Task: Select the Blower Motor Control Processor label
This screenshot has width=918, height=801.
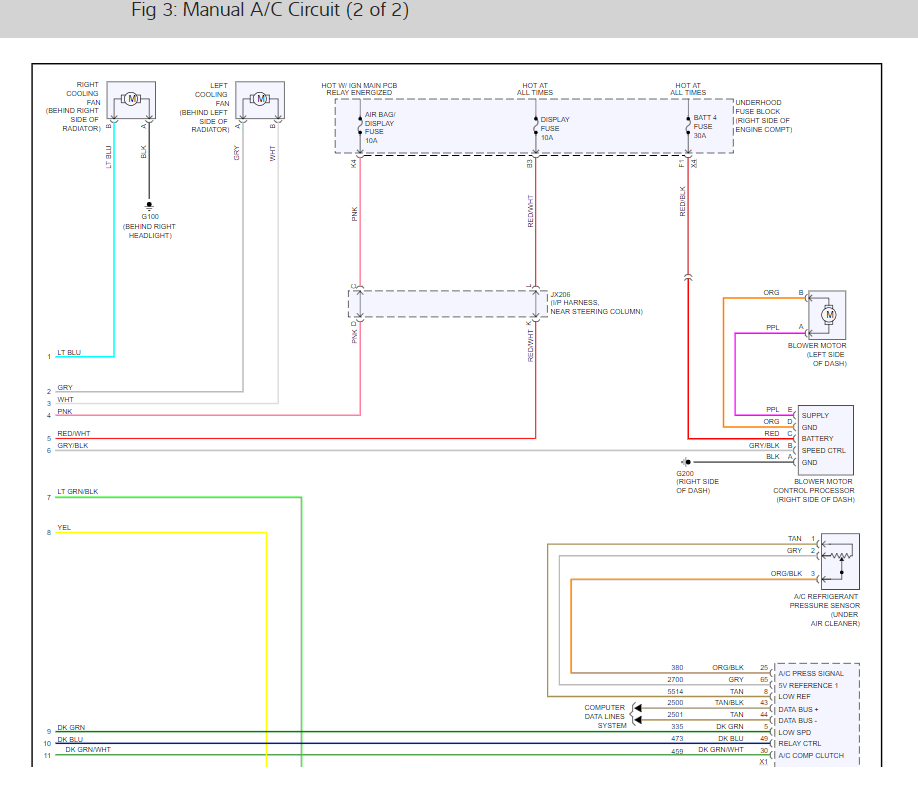Action: [813, 490]
